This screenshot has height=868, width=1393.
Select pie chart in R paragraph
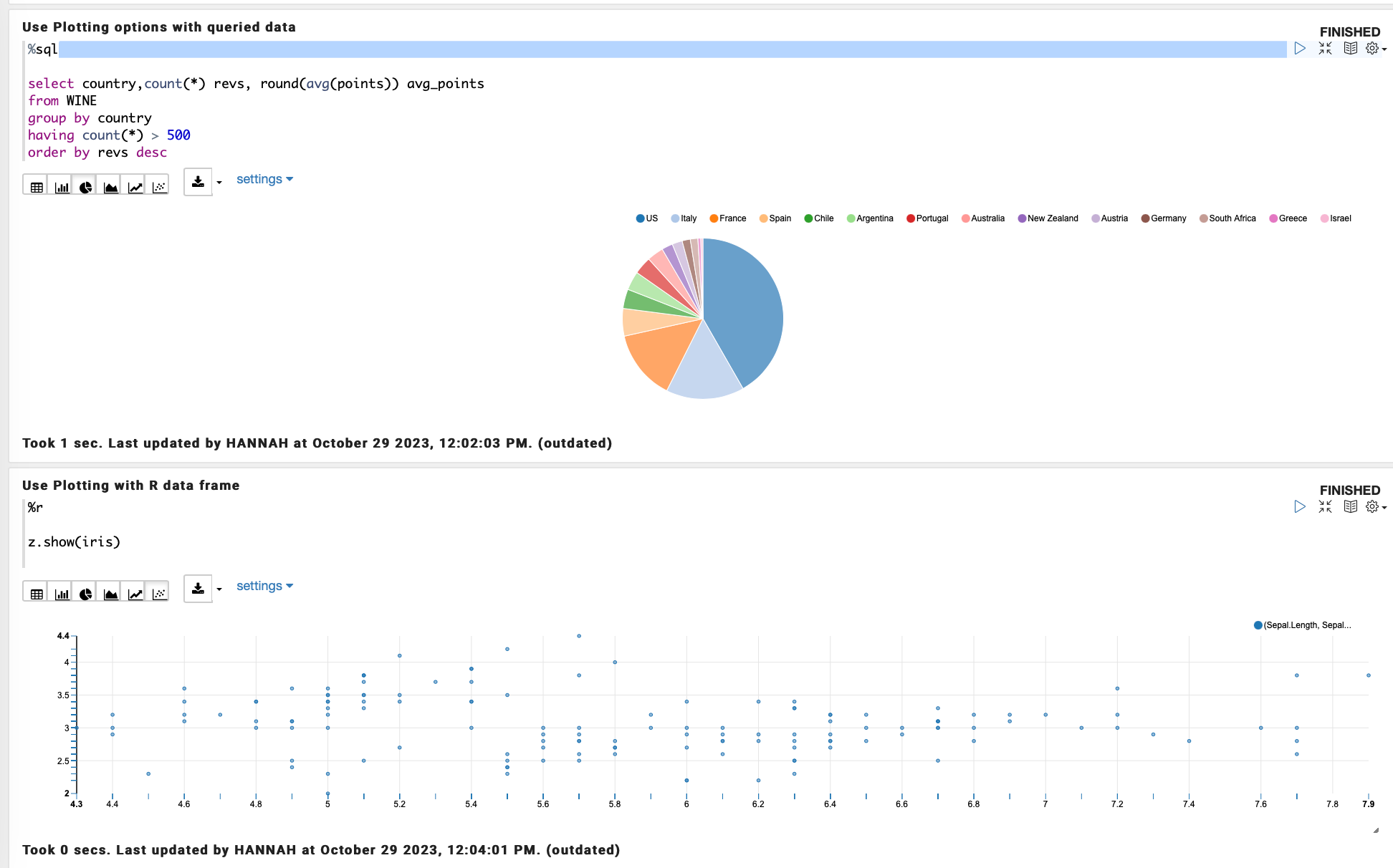[x=86, y=594]
